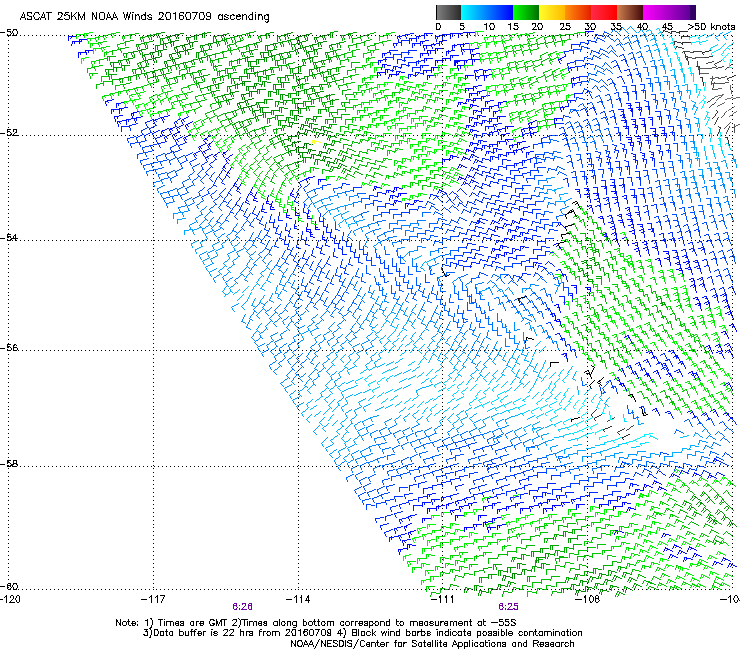Image resolution: width=740 pixels, height=650 pixels.
Task: Click the yellow 20-25 knots legend segment
Action: tap(552, 12)
